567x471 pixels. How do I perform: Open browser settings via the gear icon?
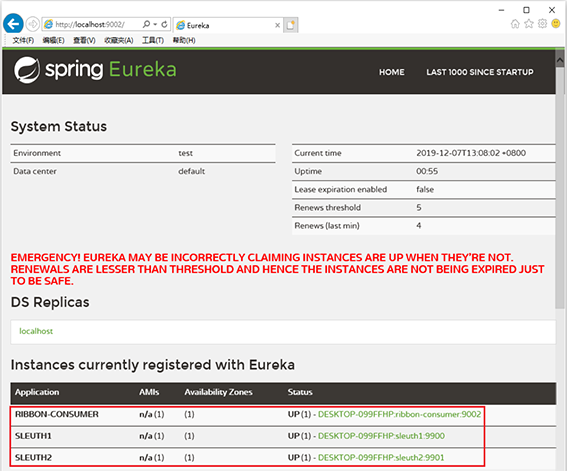(542, 24)
